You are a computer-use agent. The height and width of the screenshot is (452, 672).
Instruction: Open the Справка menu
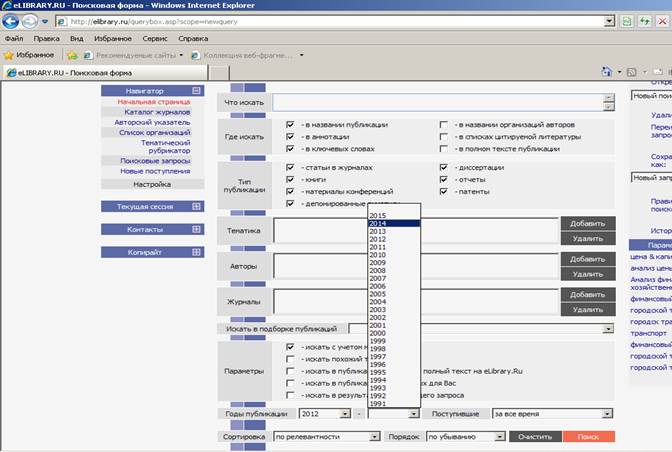[193, 39]
